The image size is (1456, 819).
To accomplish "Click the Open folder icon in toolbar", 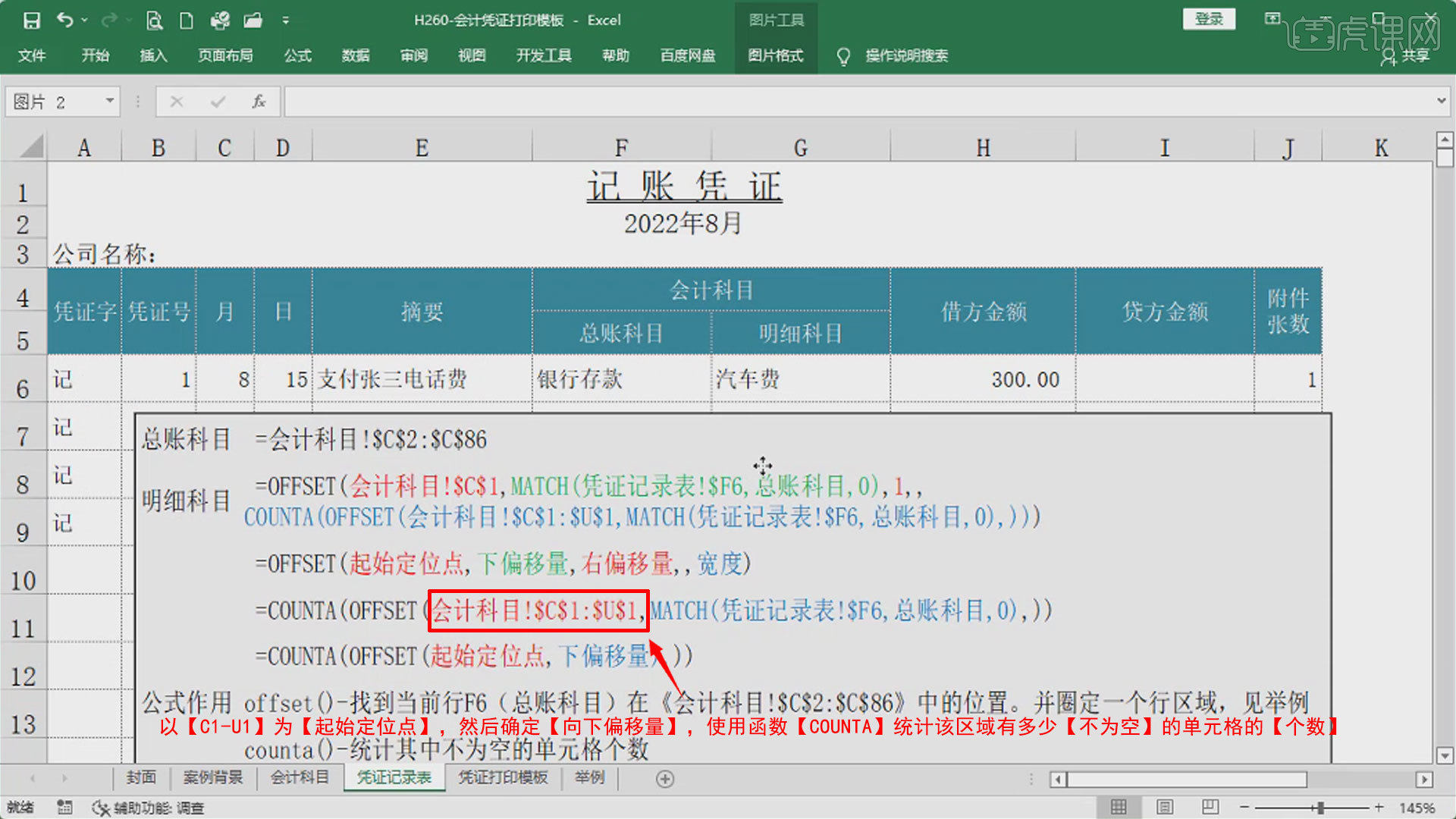I will (253, 20).
